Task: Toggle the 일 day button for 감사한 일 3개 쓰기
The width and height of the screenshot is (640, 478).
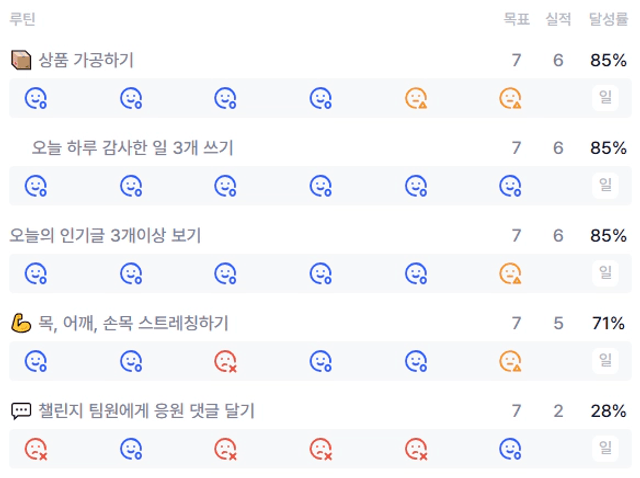Action: [605, 185]
